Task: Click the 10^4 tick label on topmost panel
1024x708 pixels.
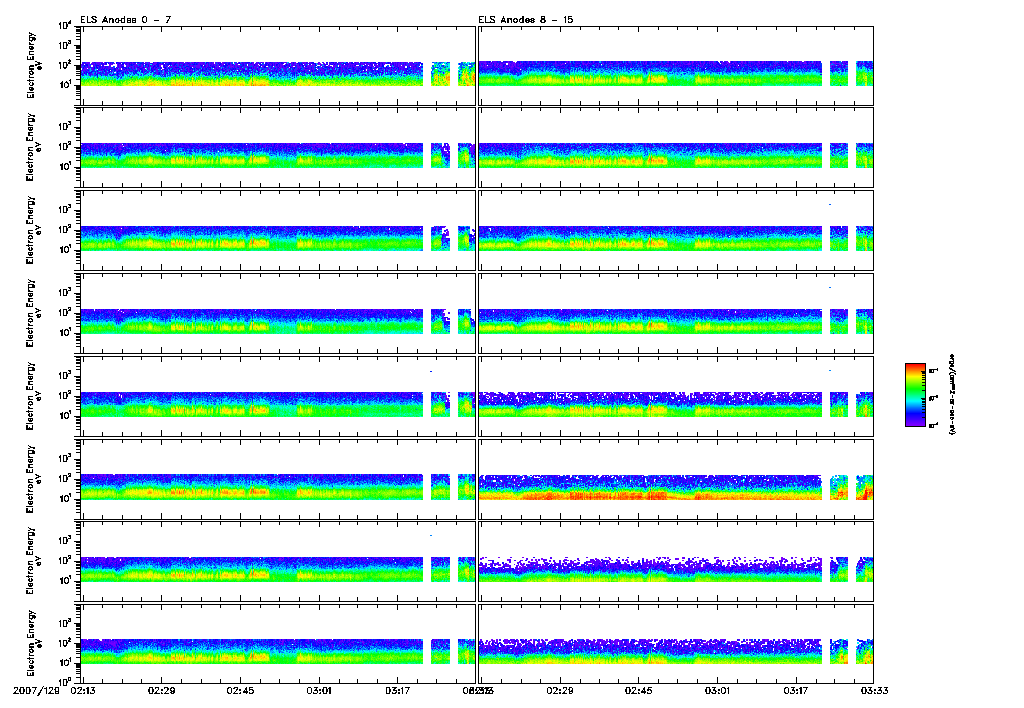Action: click(x=65, y=26)
